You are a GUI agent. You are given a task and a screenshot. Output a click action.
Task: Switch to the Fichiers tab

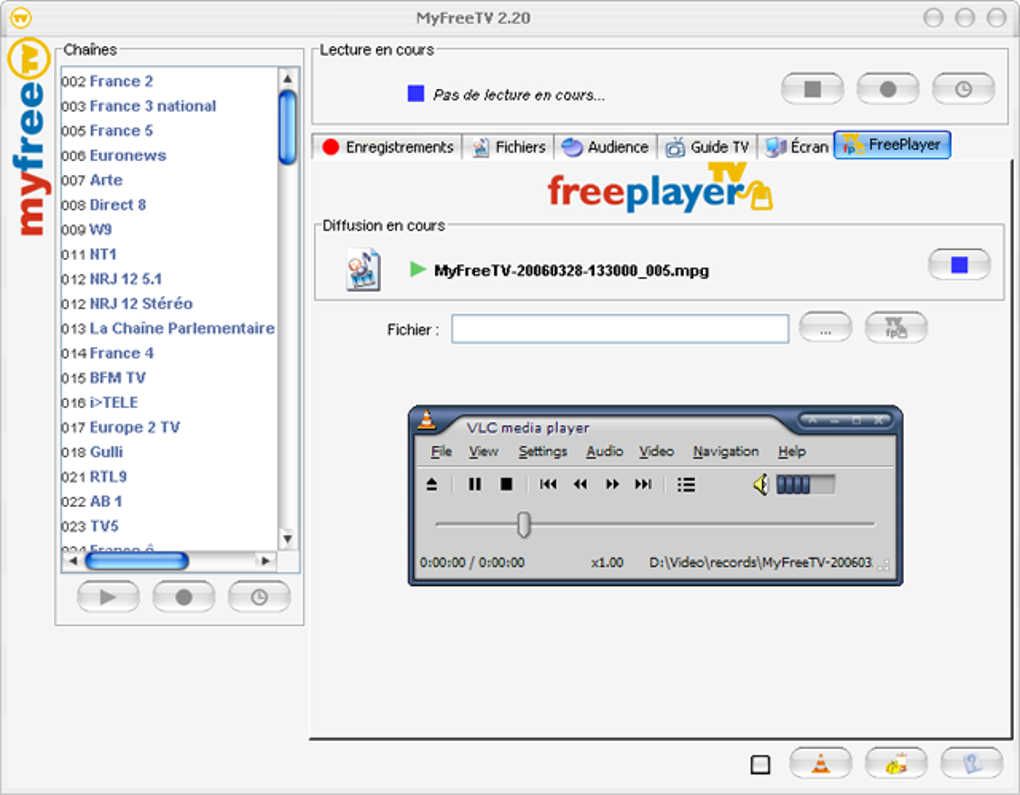coord(509,147)
